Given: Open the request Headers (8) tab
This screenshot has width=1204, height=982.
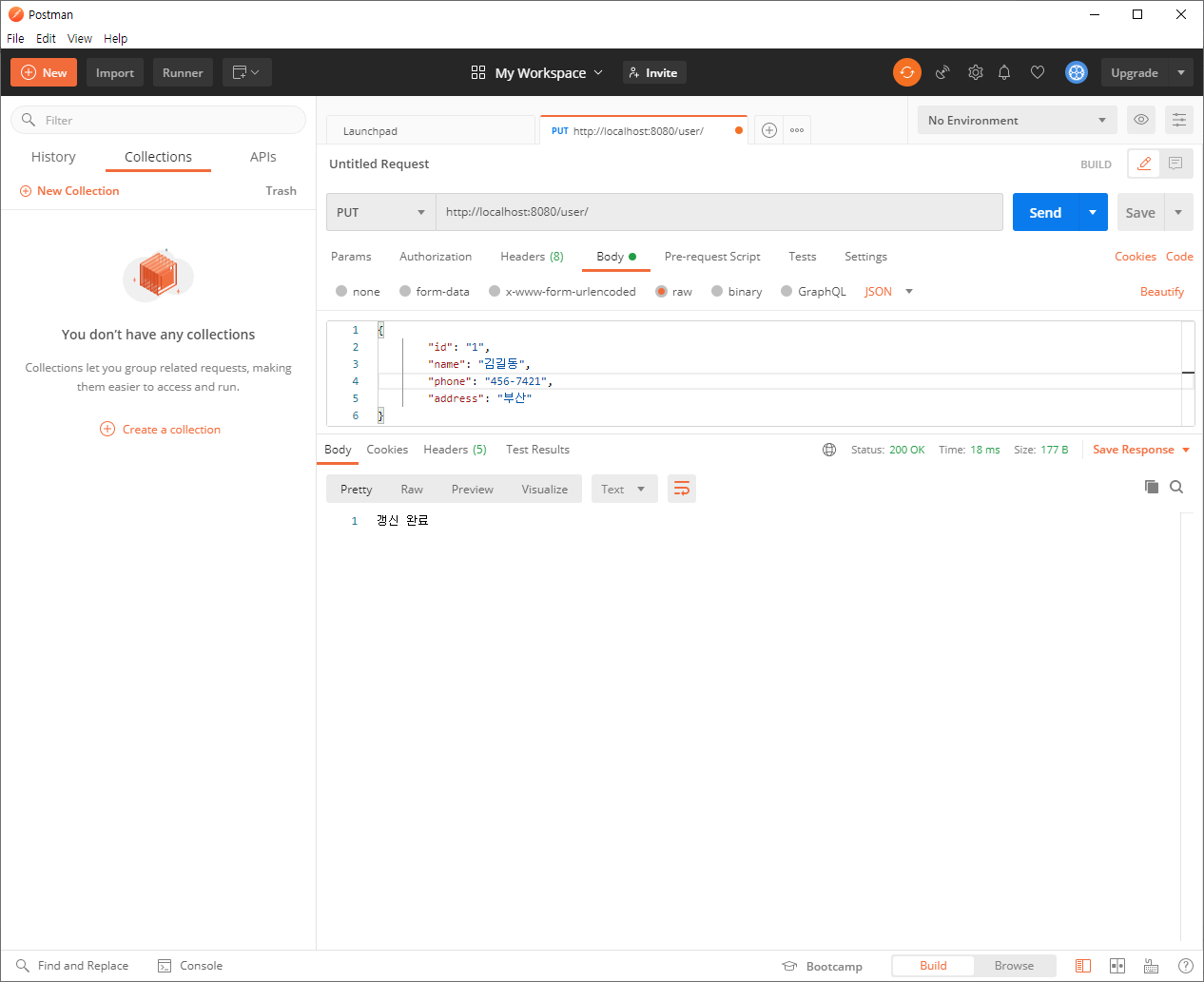Looking at the screenshot, I should pos(532,257).
